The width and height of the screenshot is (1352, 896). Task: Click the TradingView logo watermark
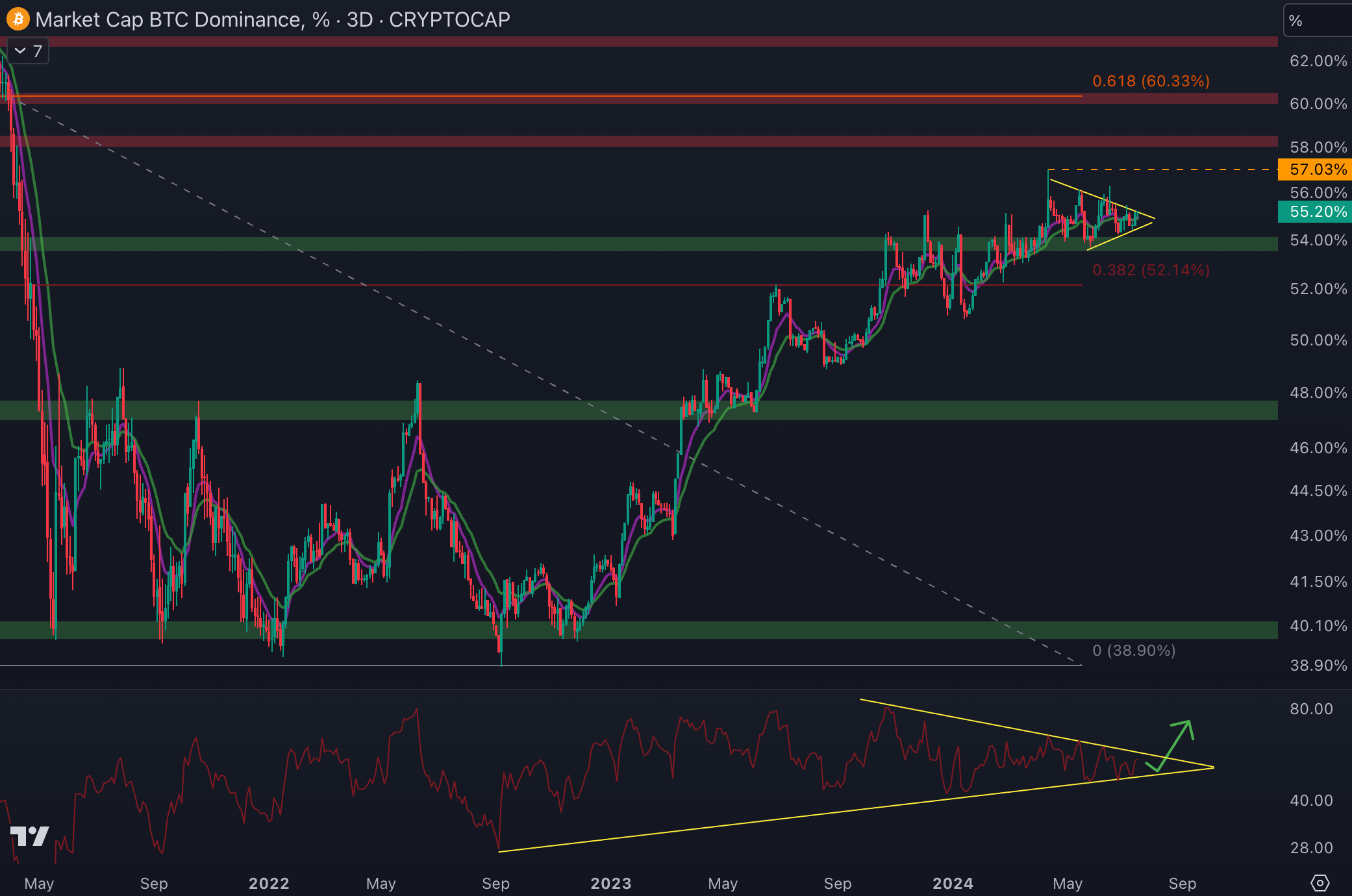[x=30, y=836]
